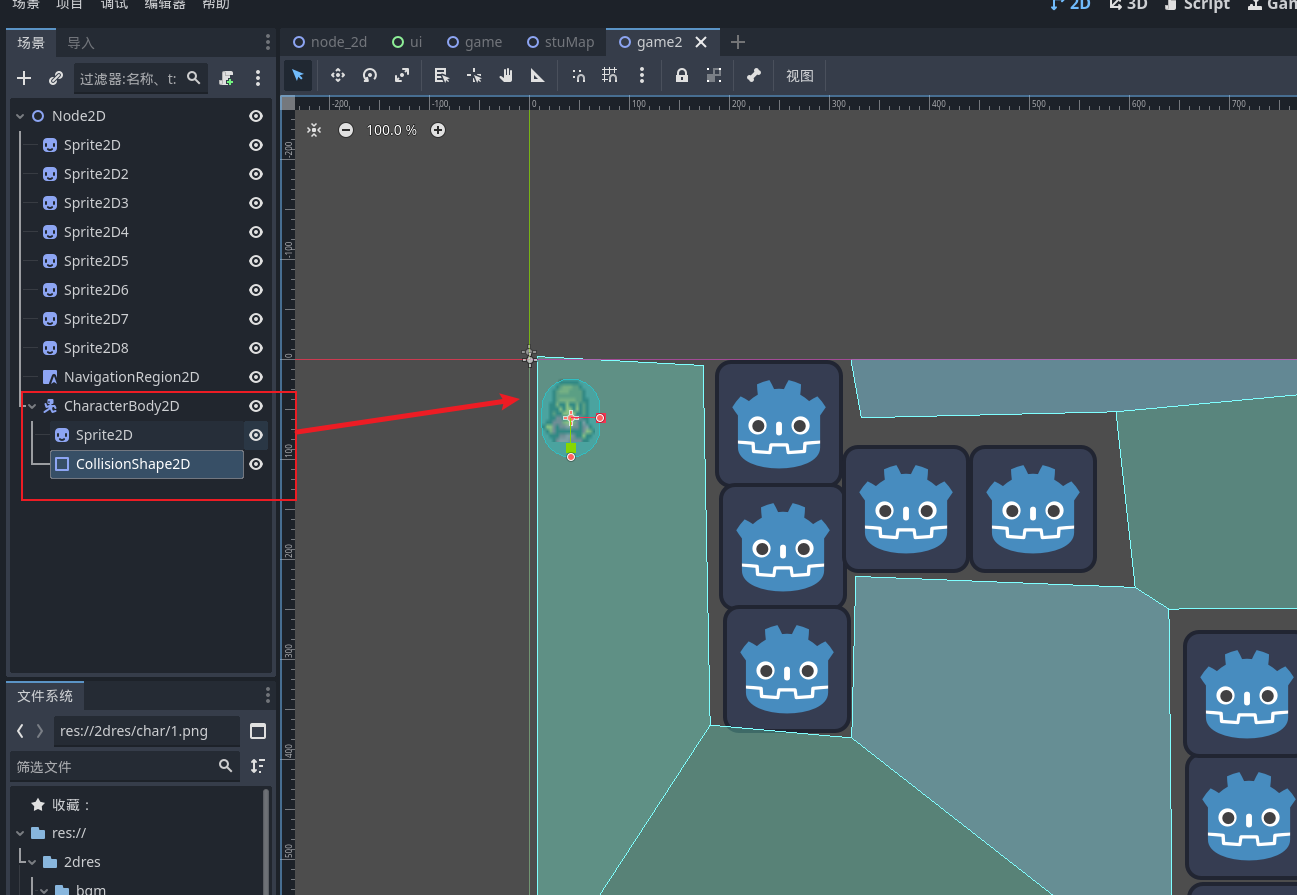Click the character sprite in viewport
The image size is (1297, 895).
tap(570, 418)
